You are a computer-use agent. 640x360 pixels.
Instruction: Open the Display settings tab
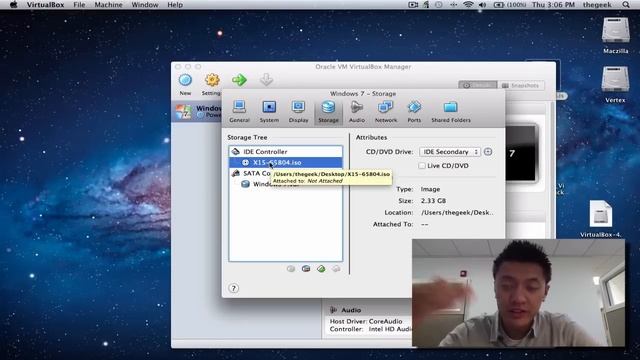298,111
